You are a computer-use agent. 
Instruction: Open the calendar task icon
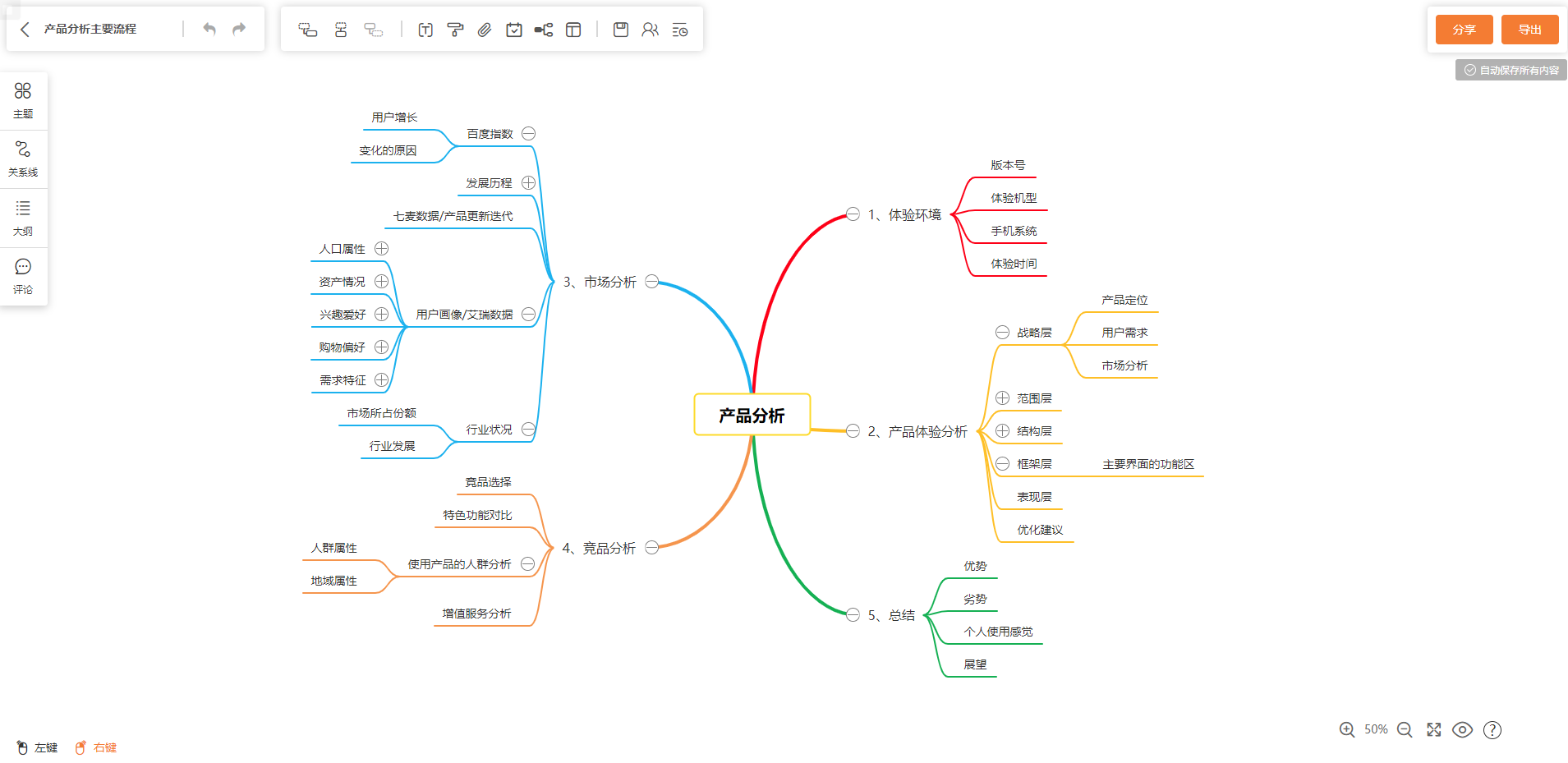514,30
